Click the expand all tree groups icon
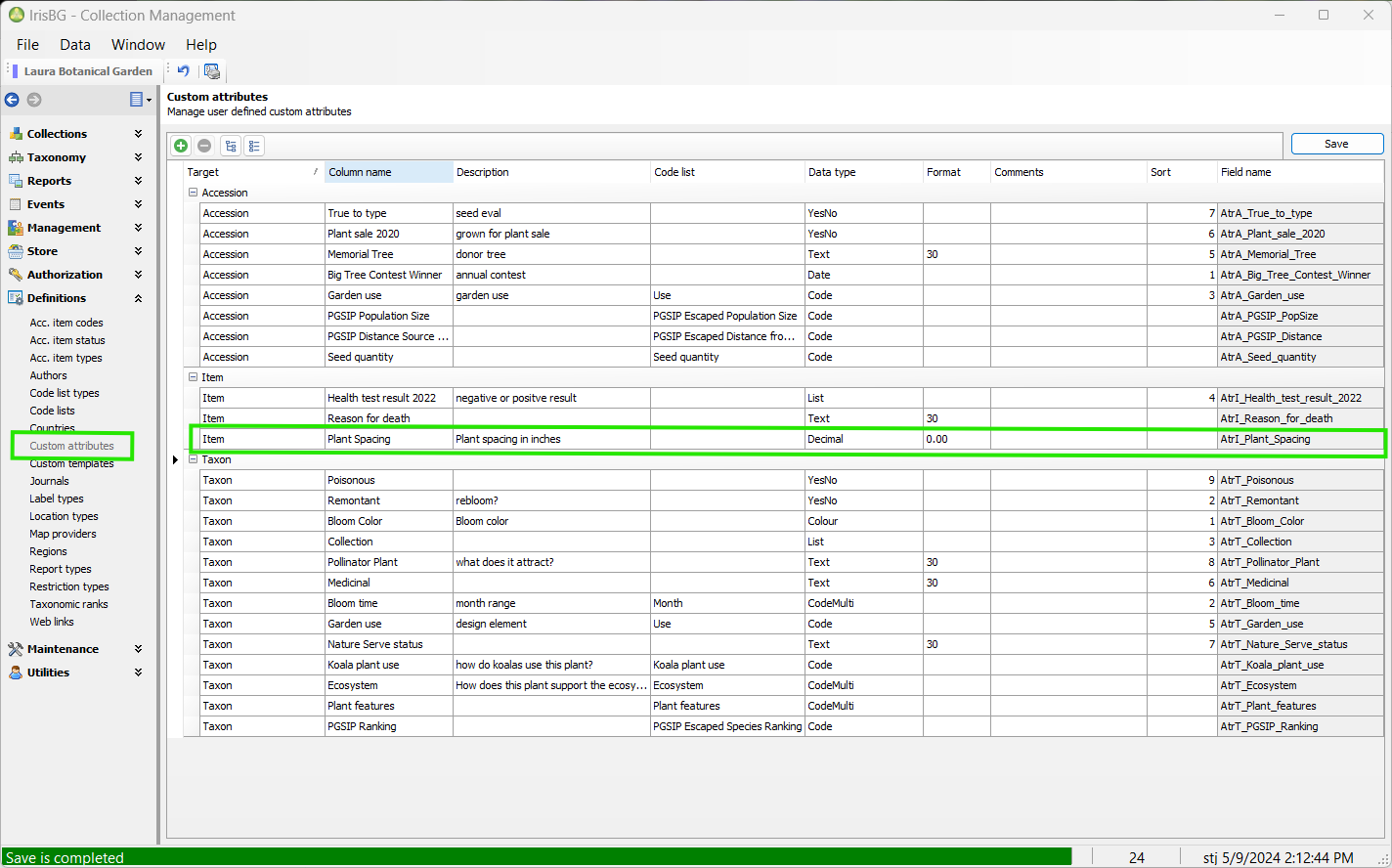 [231, 146]
